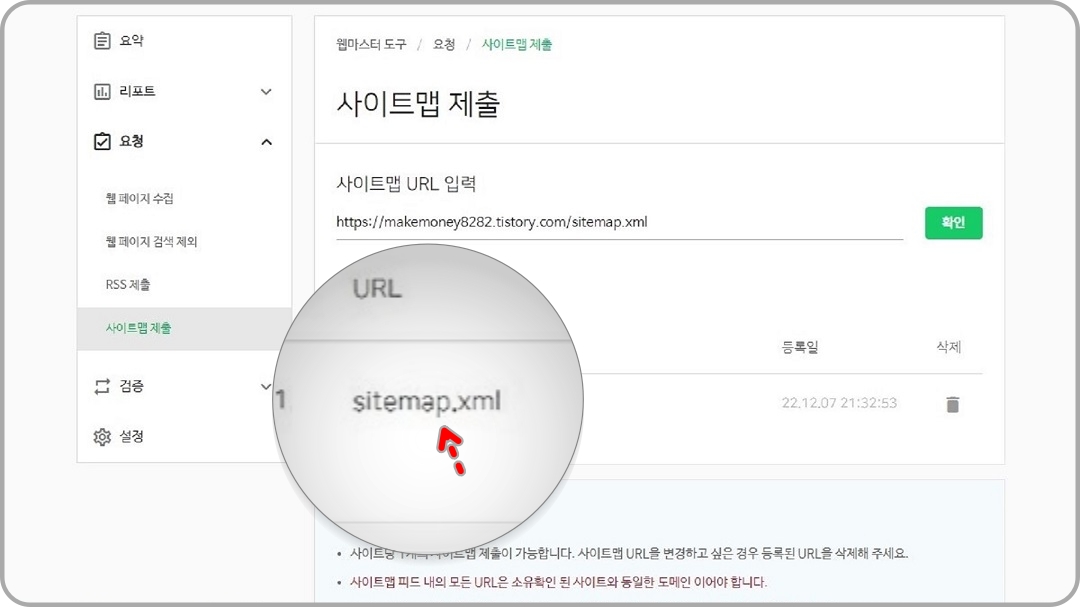Click the 요약 summary document icon
The height and width of the screenshot is (607, 1080).
coord(103,40)
